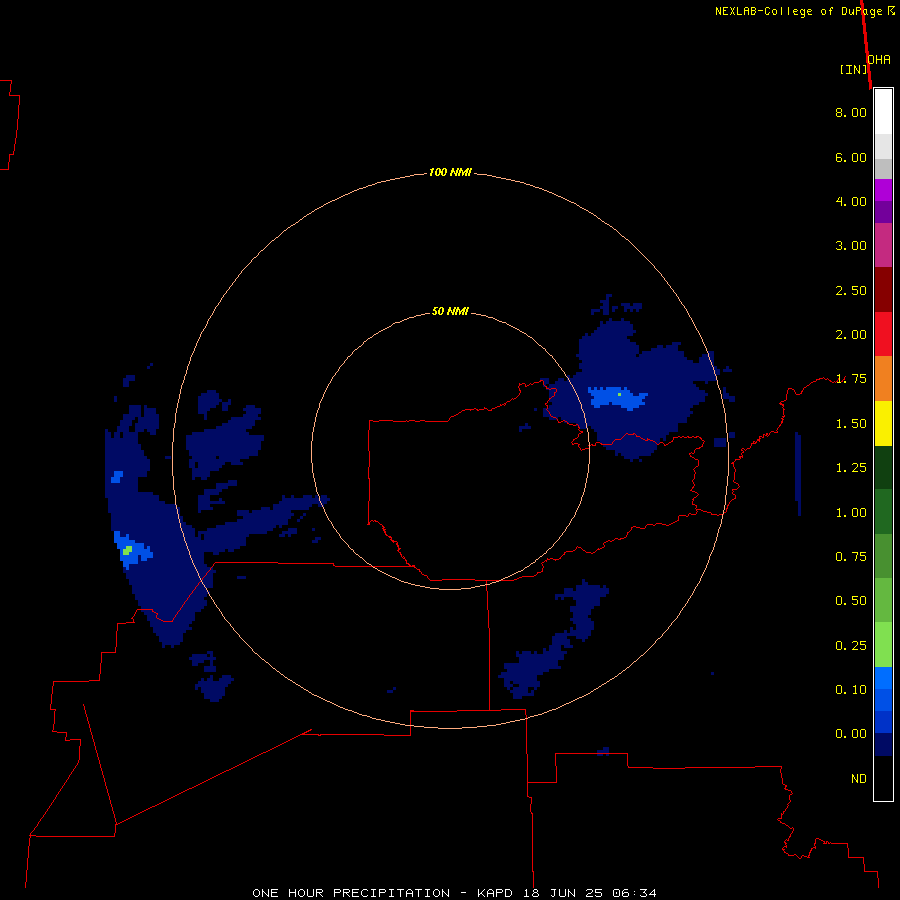This screenshot has height=900, width=900.
Task: Click the 0.00 scale value
Action: 851,734
